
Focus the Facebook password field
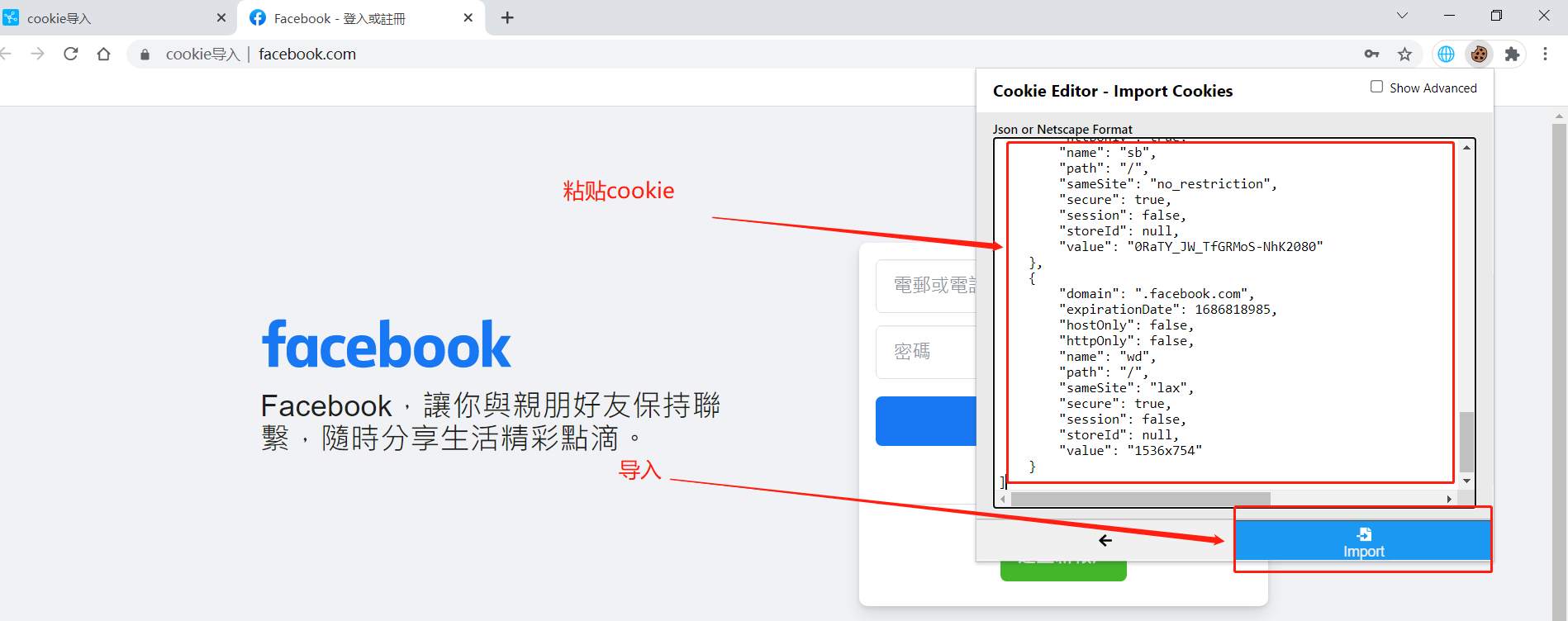(x=926, y=352)
